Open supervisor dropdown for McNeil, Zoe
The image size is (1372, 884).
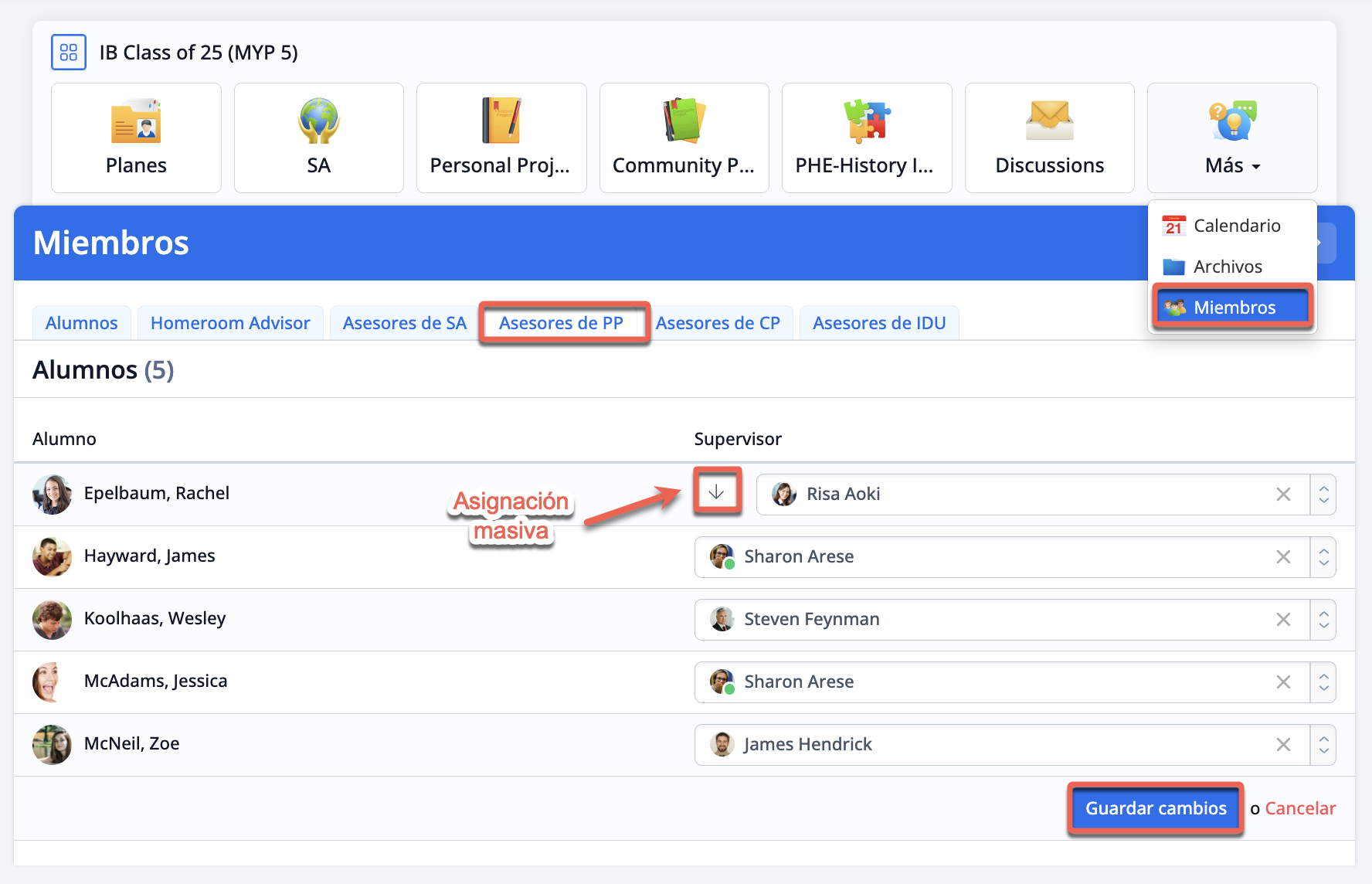point(1323,745)
